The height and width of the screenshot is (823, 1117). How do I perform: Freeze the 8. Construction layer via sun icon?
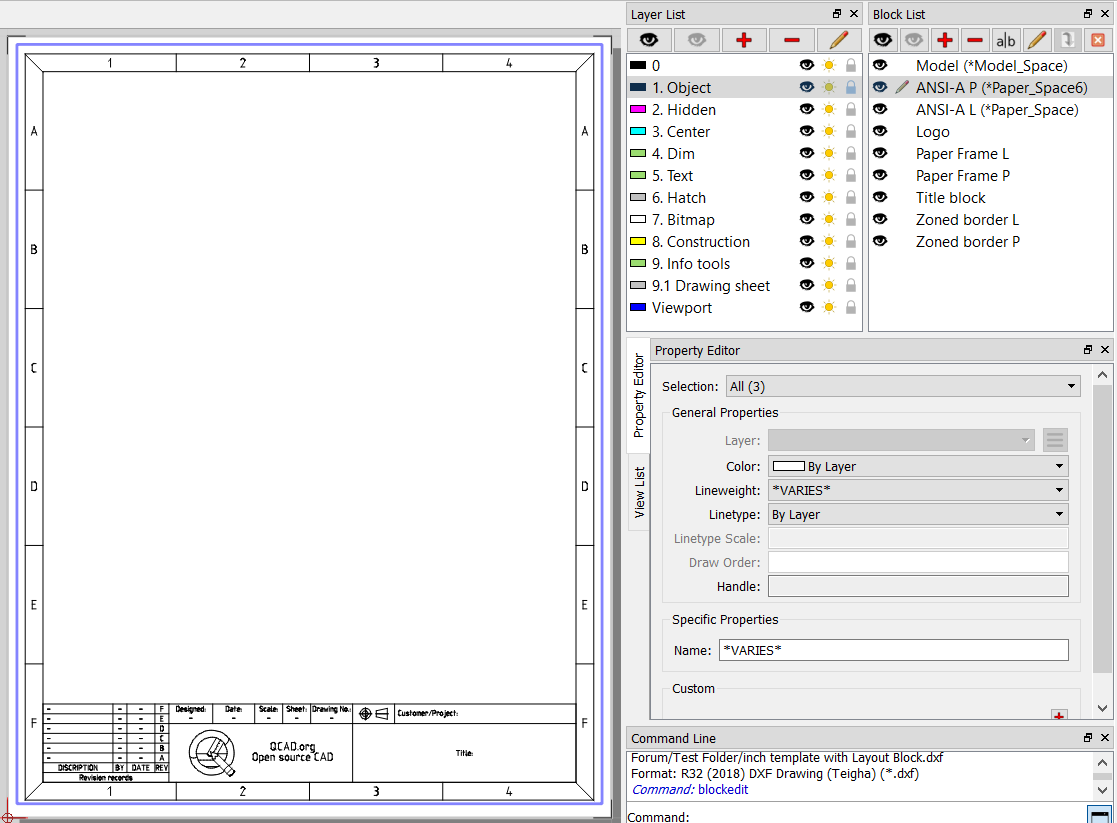click(829, 242)
